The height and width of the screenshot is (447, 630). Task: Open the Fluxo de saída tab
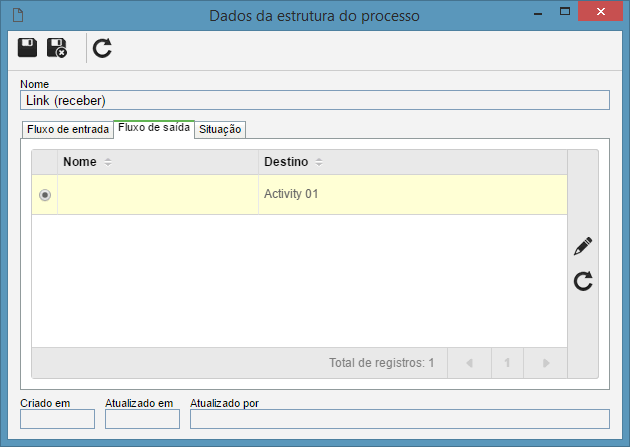point(154,129)
